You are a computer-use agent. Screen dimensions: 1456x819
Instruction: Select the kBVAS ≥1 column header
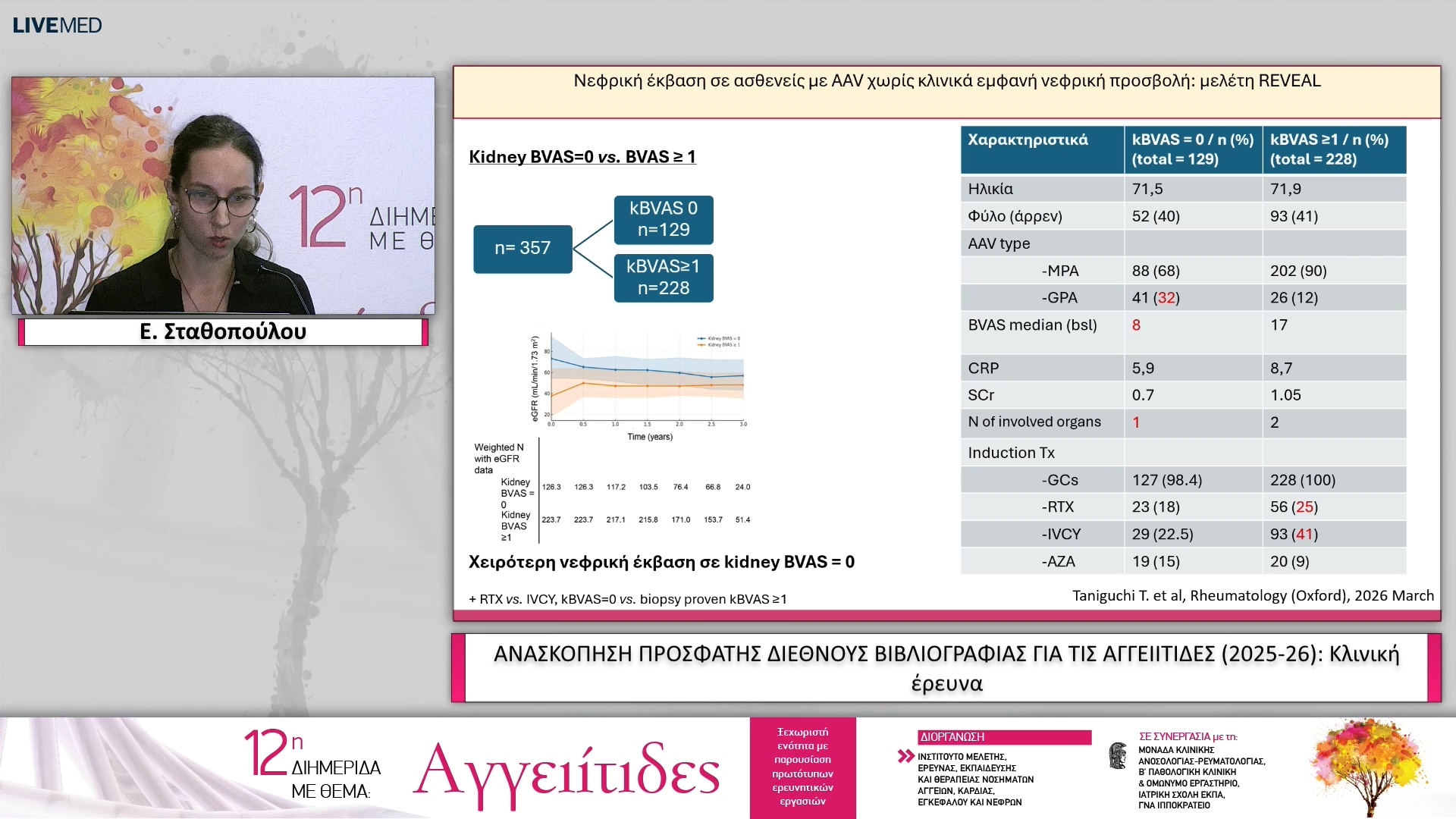coord(1335,149)
